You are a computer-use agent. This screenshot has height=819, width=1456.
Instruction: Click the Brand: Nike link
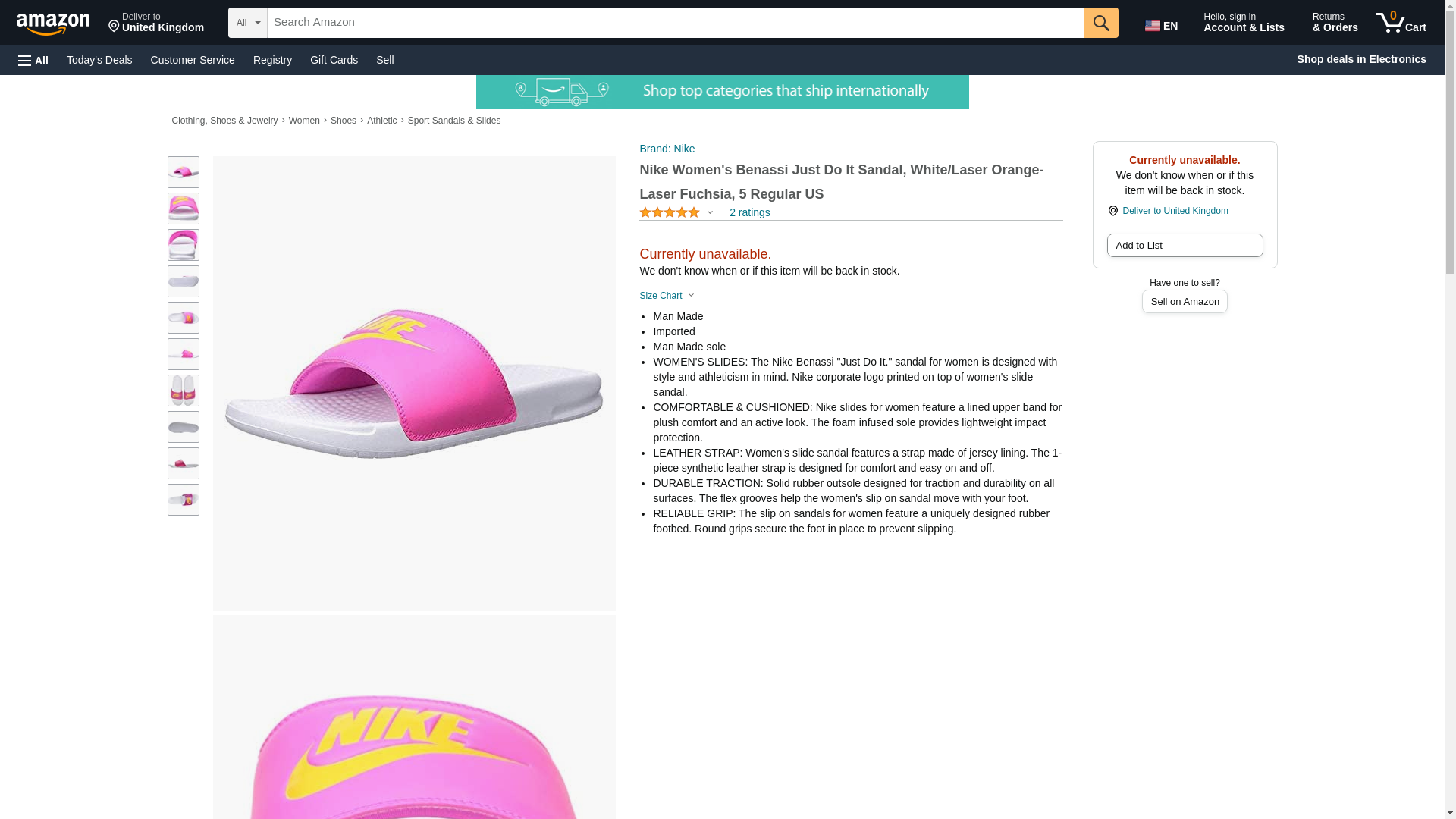click(667, 149)
